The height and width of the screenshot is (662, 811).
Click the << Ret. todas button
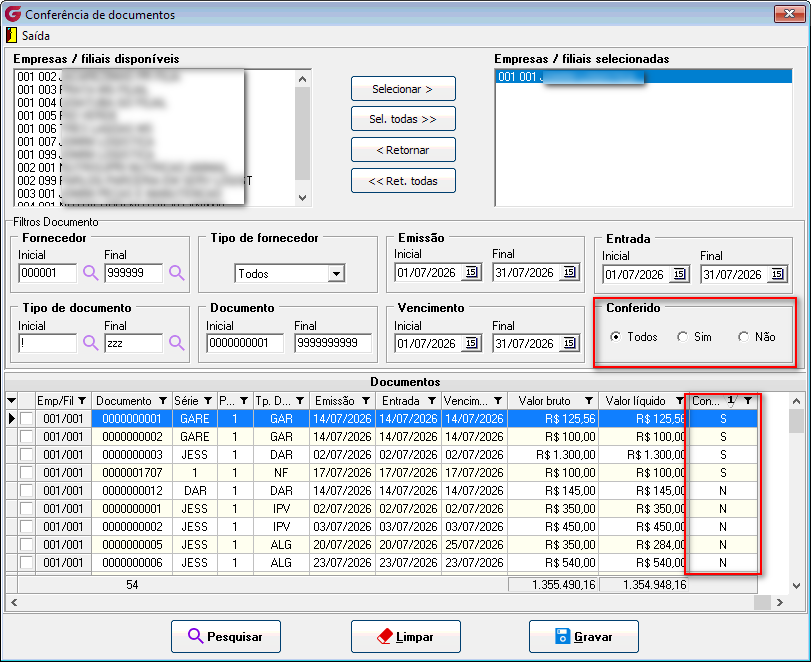[403, 181]
